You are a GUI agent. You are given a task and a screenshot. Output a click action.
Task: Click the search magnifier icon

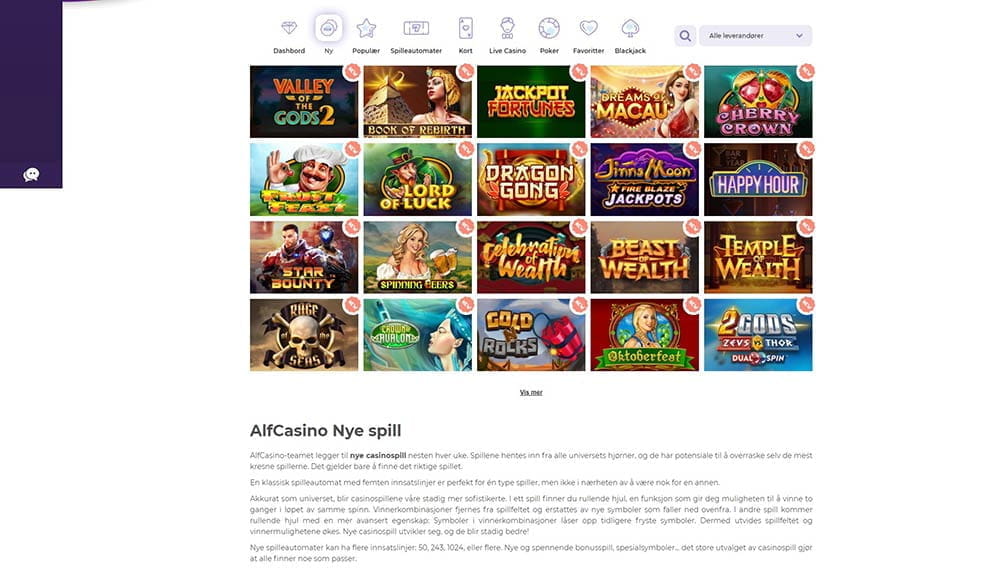pos(685,36)
